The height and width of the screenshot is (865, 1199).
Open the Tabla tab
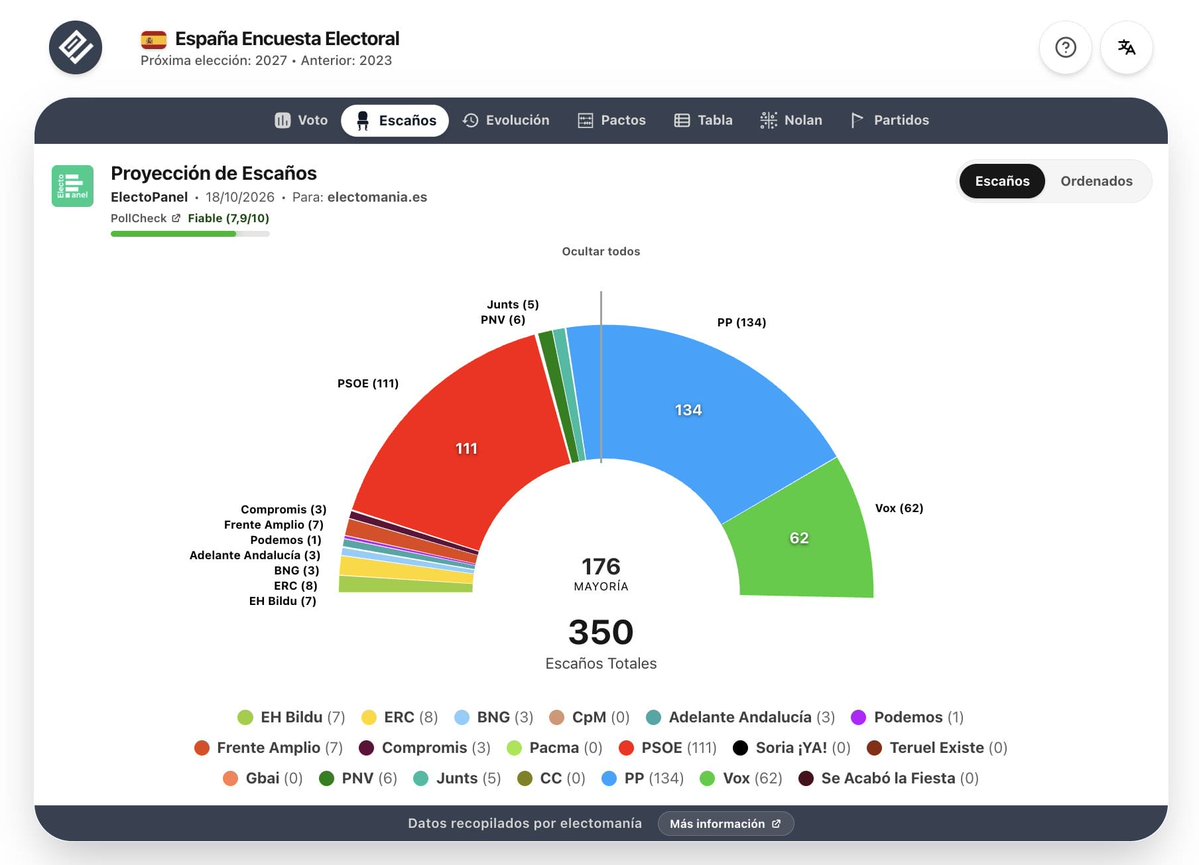pyautogui.click(x=703, y=120)
